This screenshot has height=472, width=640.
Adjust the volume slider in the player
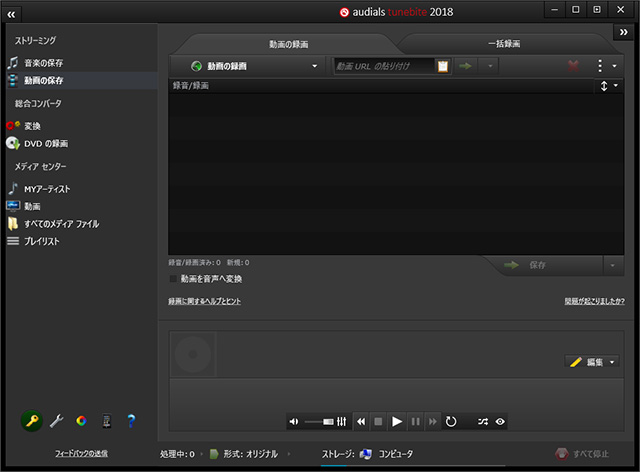[x=319, y=422]
